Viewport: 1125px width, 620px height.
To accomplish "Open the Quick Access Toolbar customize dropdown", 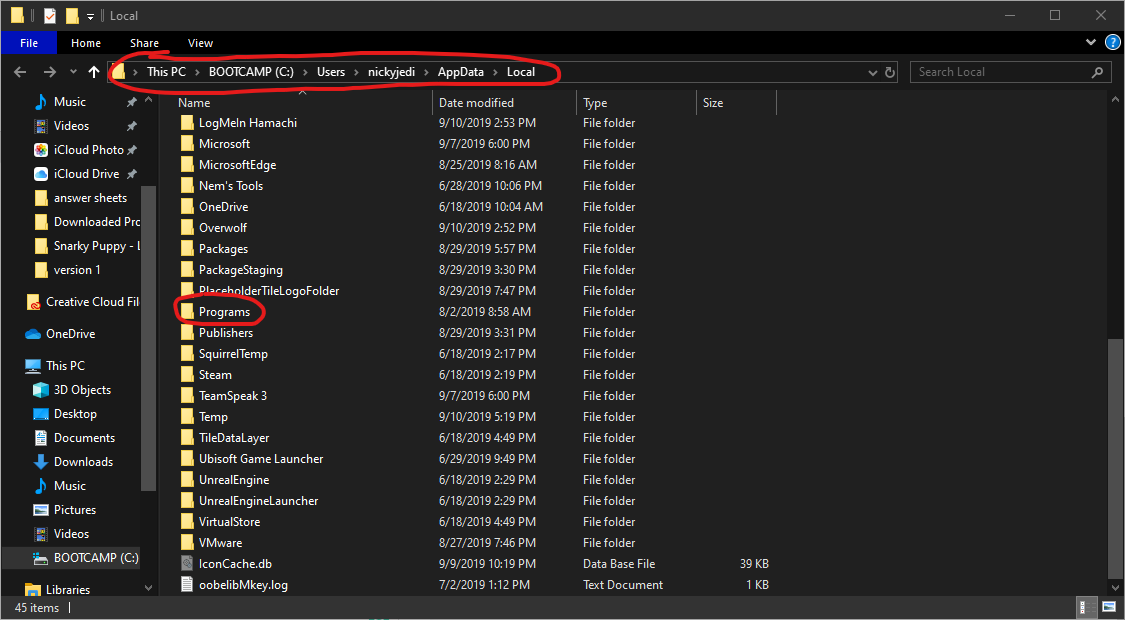I will [90, 16].
